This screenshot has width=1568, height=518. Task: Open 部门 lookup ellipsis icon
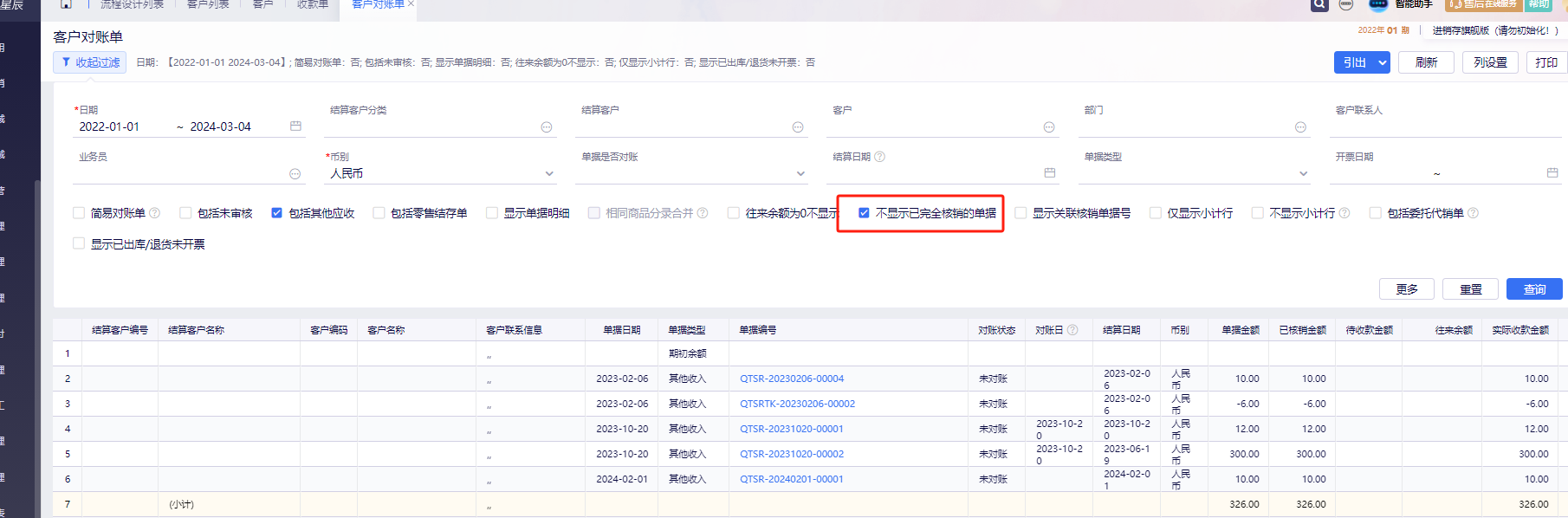pyautogui.click(x=1300, y=127)
